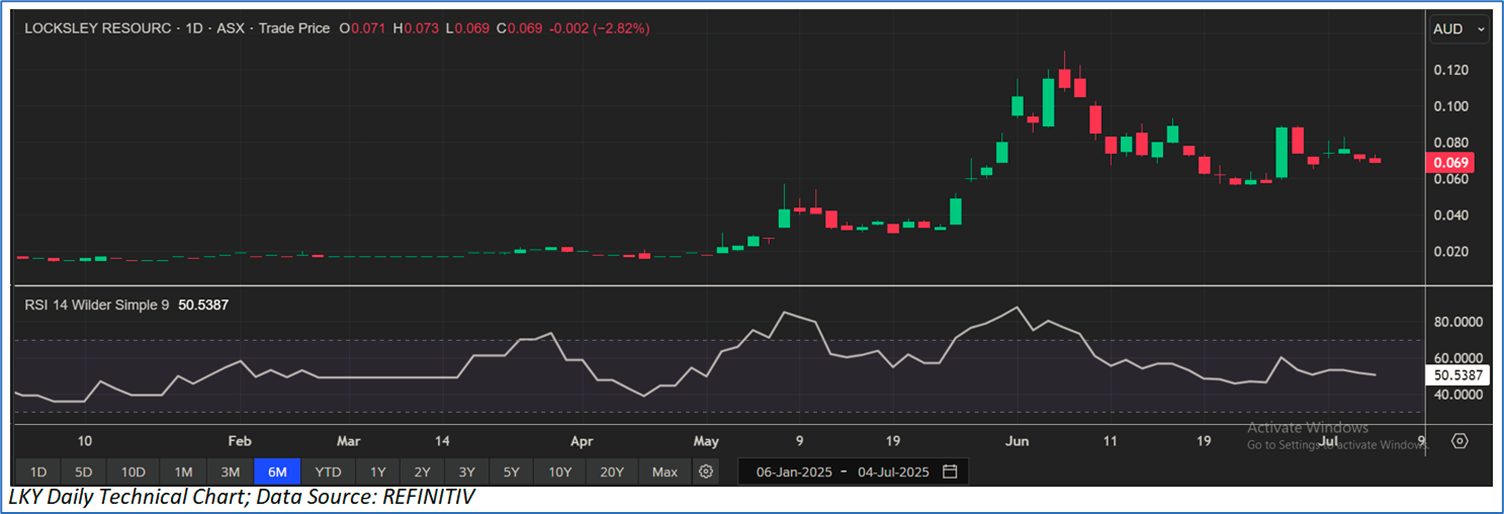Switch to the 2Y range

click(422, 472)
